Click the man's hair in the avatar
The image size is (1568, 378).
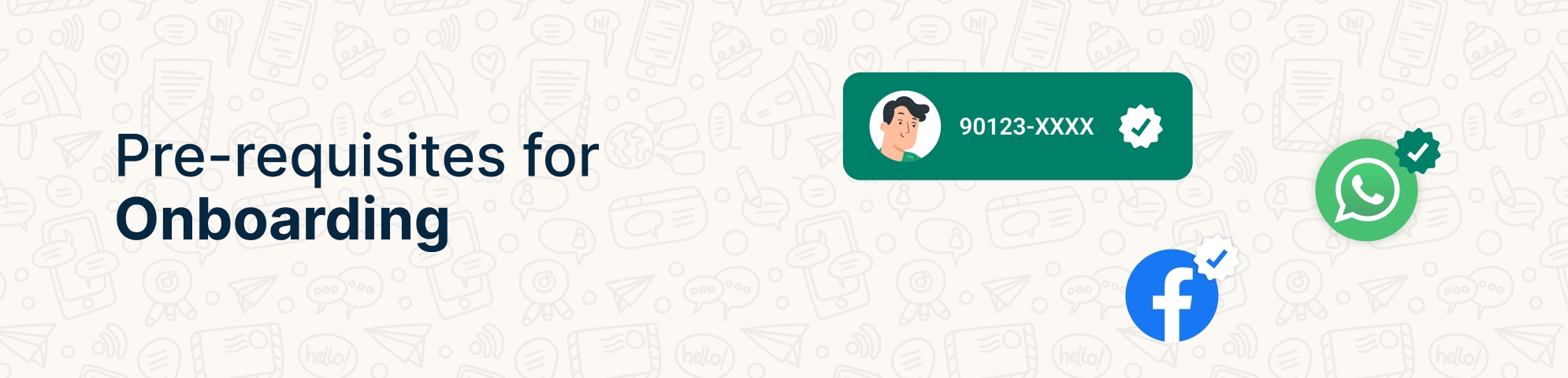tap(905, 108)
